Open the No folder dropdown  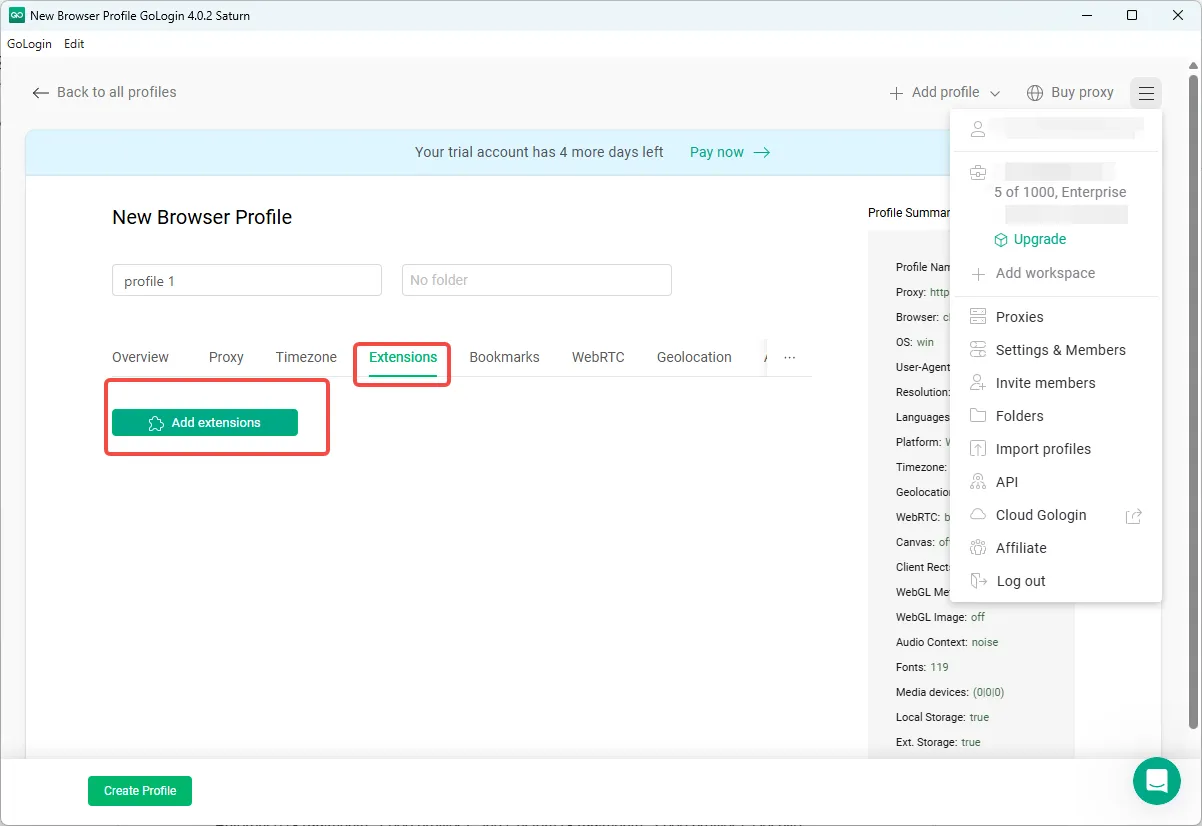pyautogui.click(x=536, y=280)
